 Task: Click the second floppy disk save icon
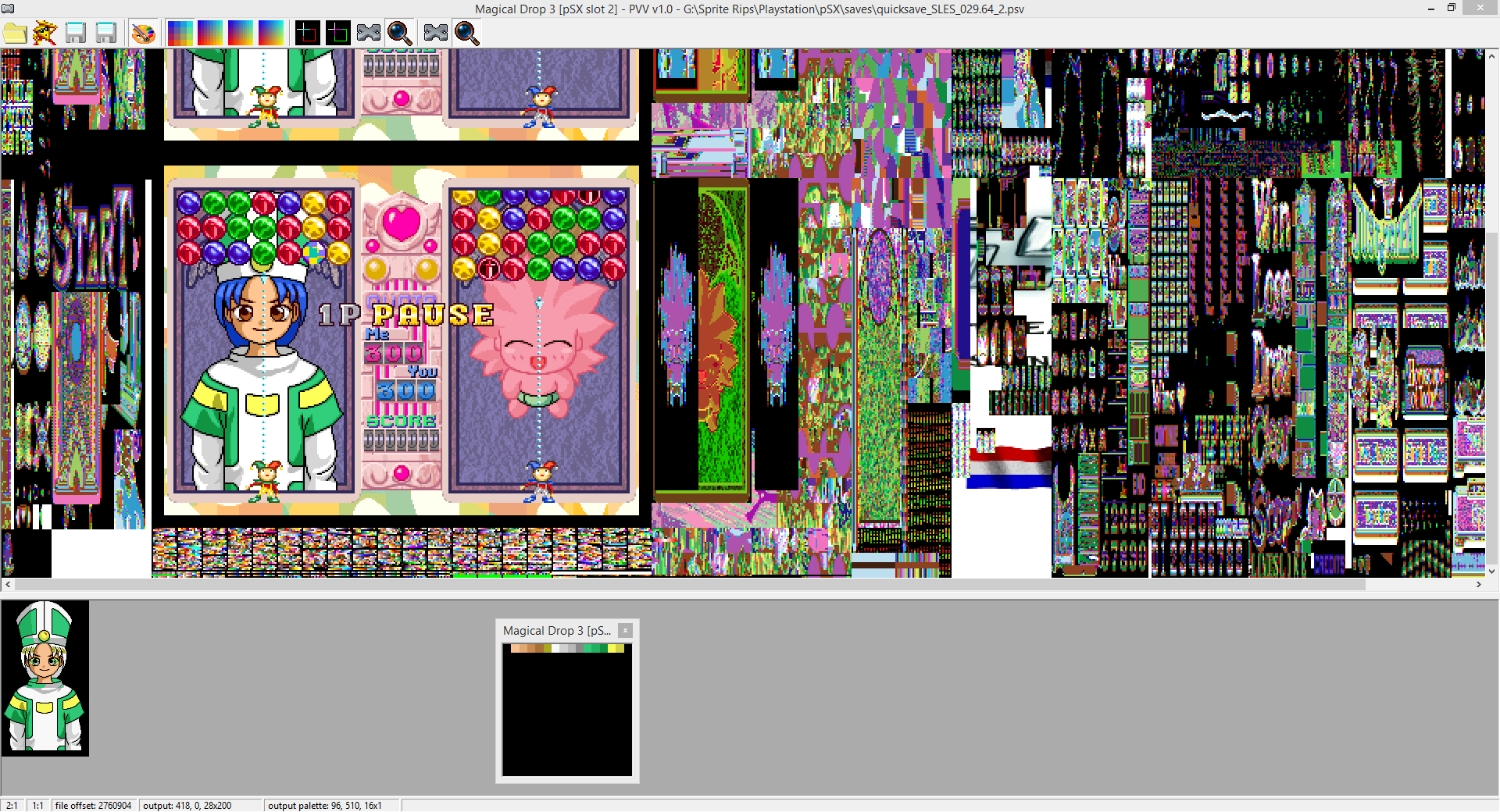(x=105, y=34)
